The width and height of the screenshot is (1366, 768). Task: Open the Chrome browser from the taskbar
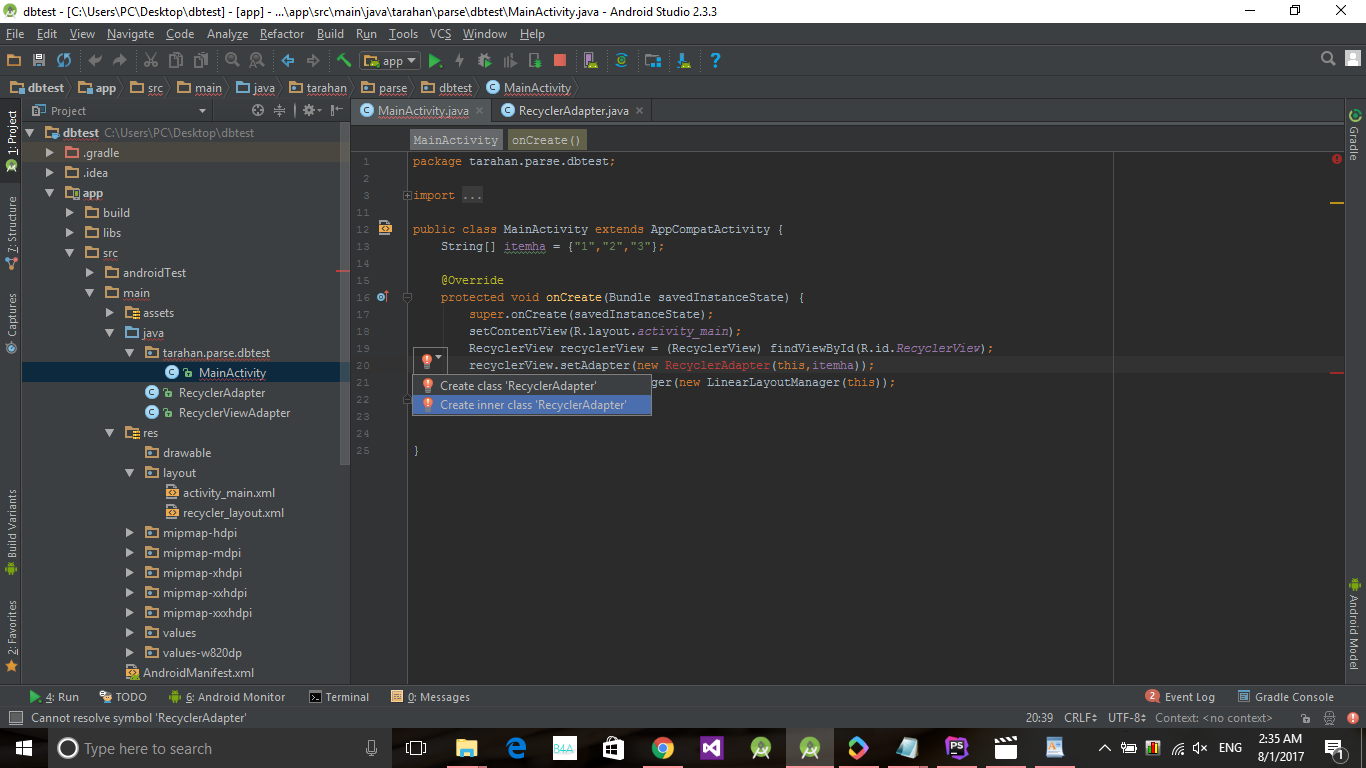(662, 748)
